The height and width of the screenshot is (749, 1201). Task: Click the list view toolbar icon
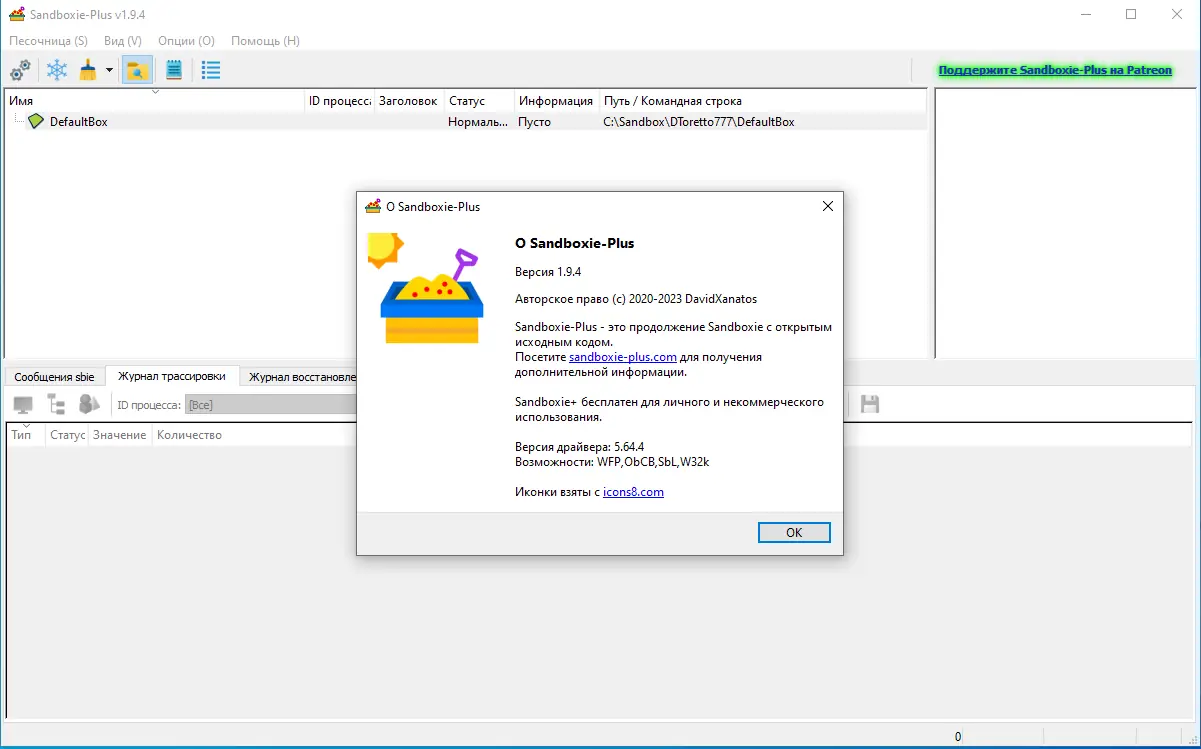[x=210, y=70]
